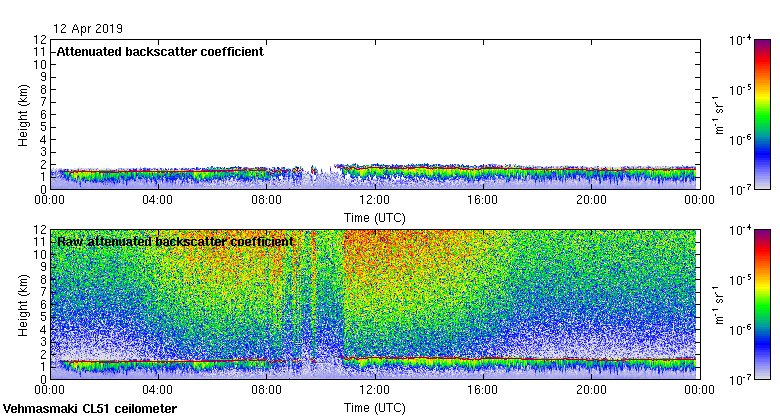Click the "m-1 sr-1" units label of top colorbar
780x420 pixels.
click(716, 114)
